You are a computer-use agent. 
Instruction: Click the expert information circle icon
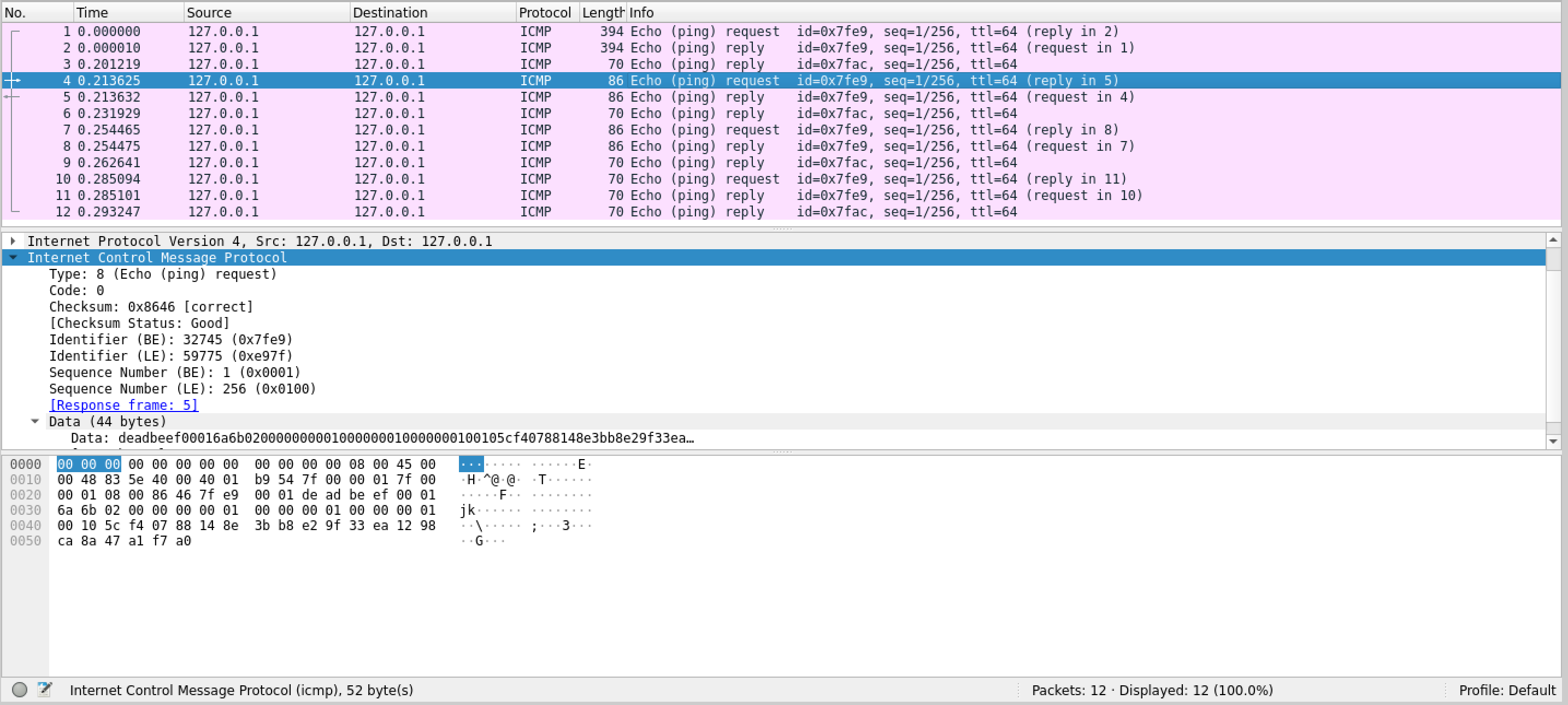(x=20, y=689)
